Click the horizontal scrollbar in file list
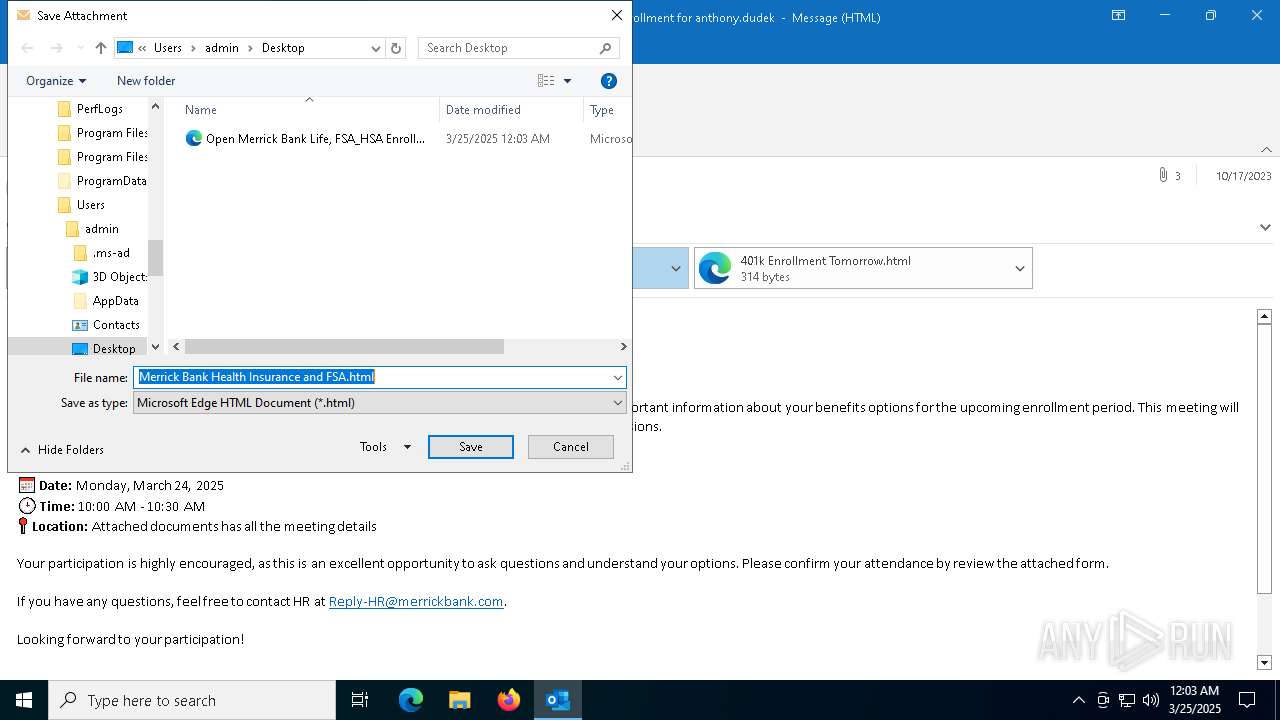 tap(344, 346)
